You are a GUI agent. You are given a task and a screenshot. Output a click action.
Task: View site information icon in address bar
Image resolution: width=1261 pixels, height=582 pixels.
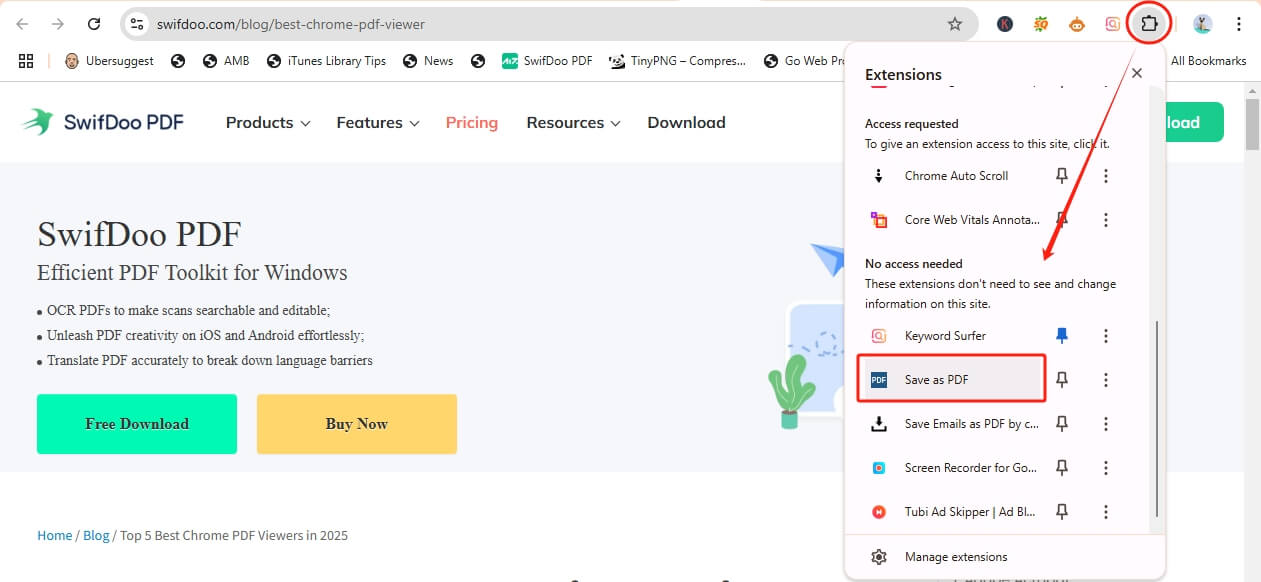(x=138, y=24)
